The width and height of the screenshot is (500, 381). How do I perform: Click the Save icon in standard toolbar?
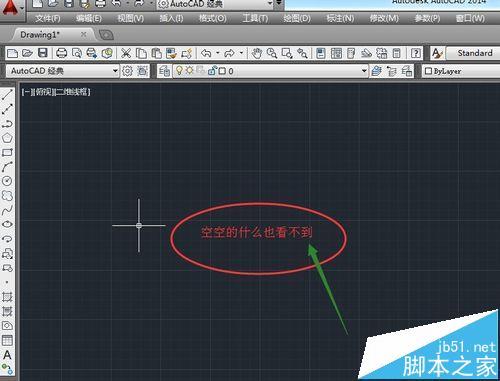click(43, 53)
